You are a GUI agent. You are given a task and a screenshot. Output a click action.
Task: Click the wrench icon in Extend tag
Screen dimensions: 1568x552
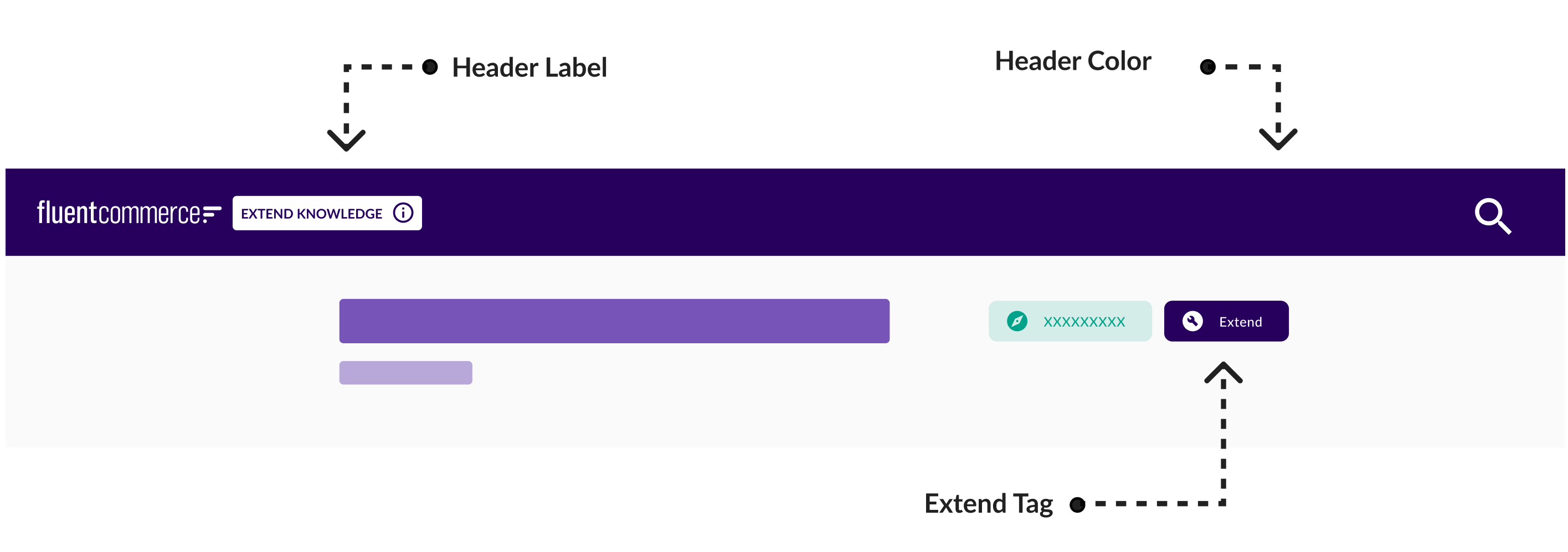pos(1192,321)
